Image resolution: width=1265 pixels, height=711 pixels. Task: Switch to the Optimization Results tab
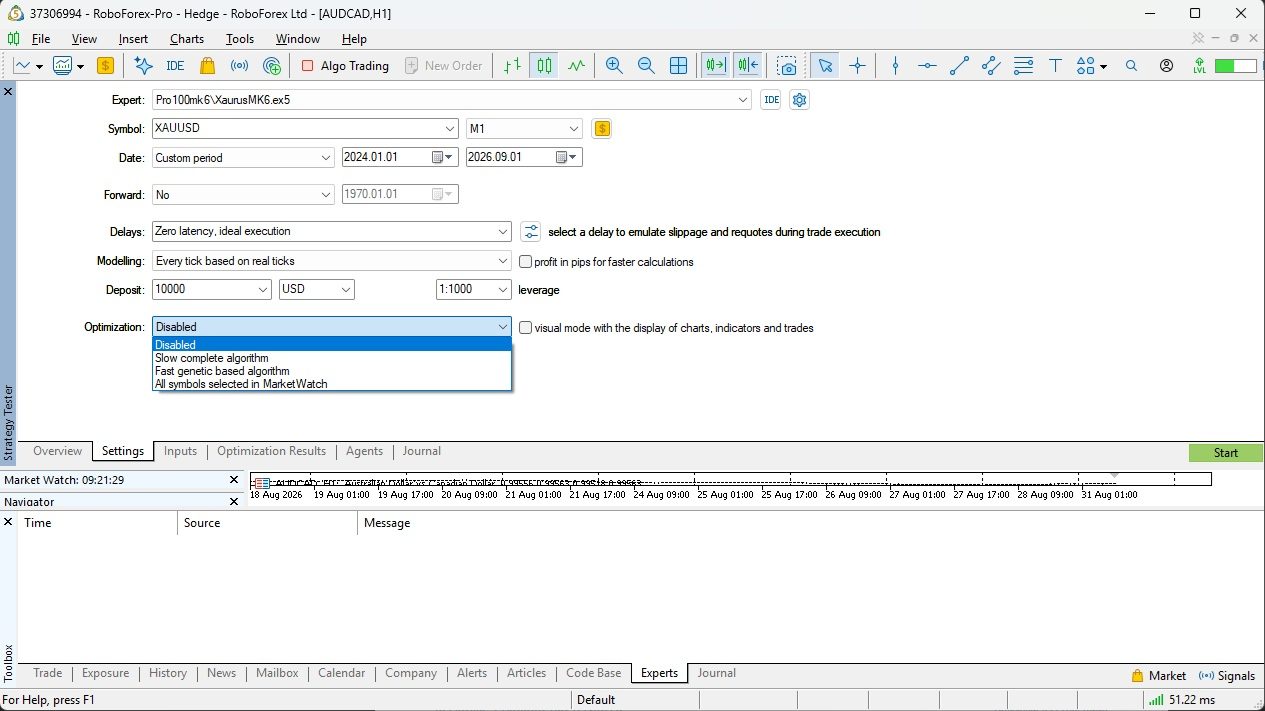pos(272,452)
